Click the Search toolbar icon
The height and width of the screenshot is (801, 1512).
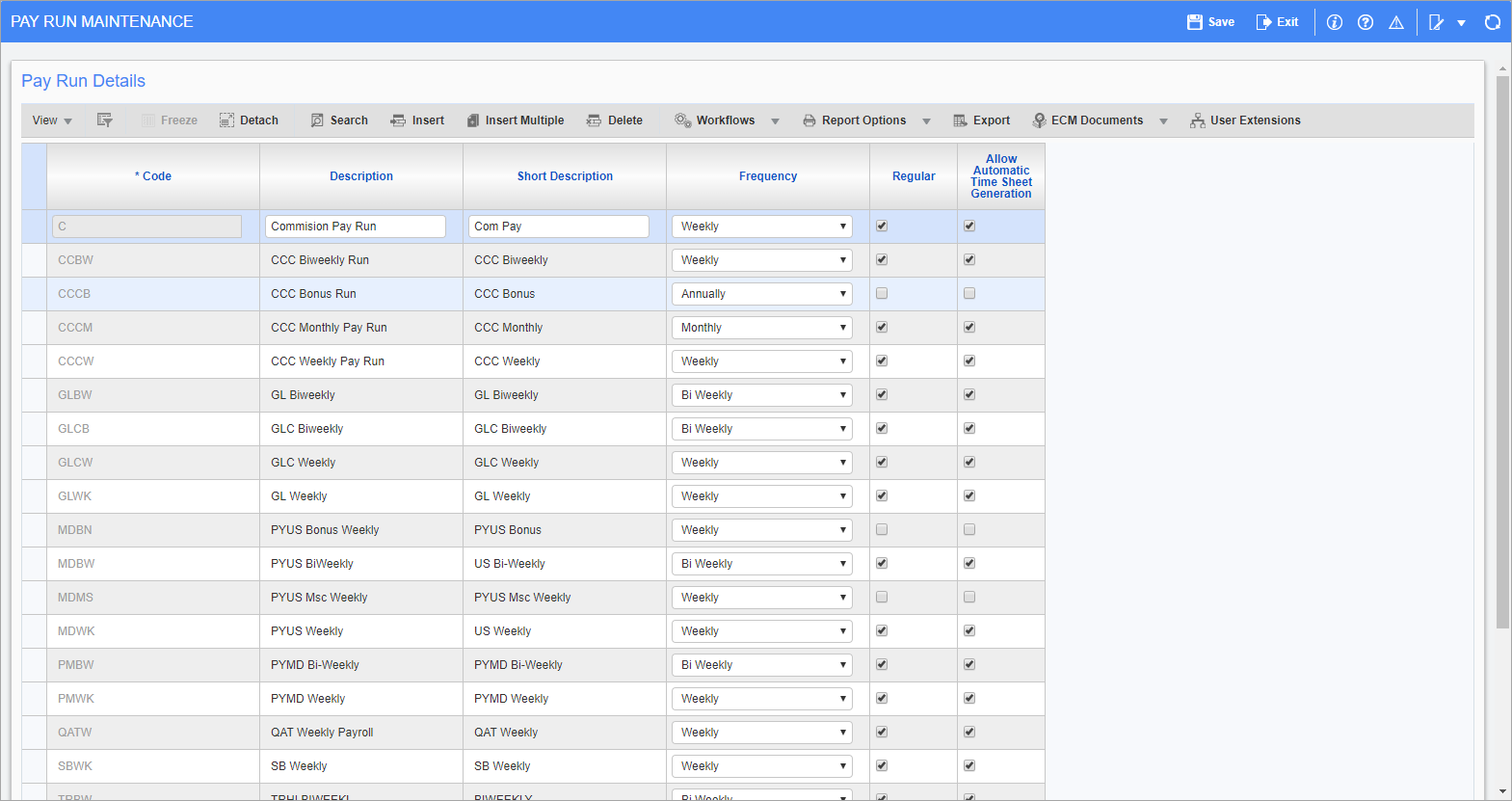point(317,120)
